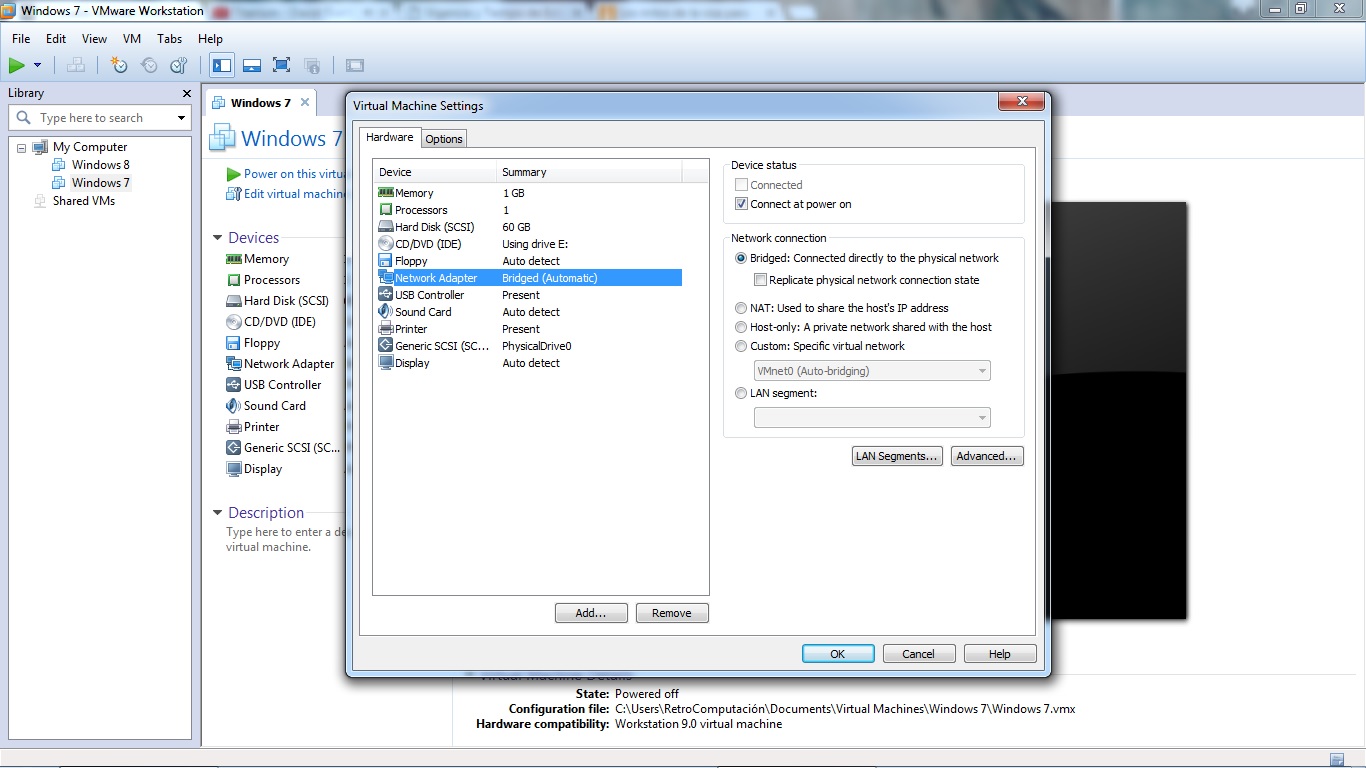1366x768 pixels.
Task: Open the Help menu
Action: pos(210,39)
